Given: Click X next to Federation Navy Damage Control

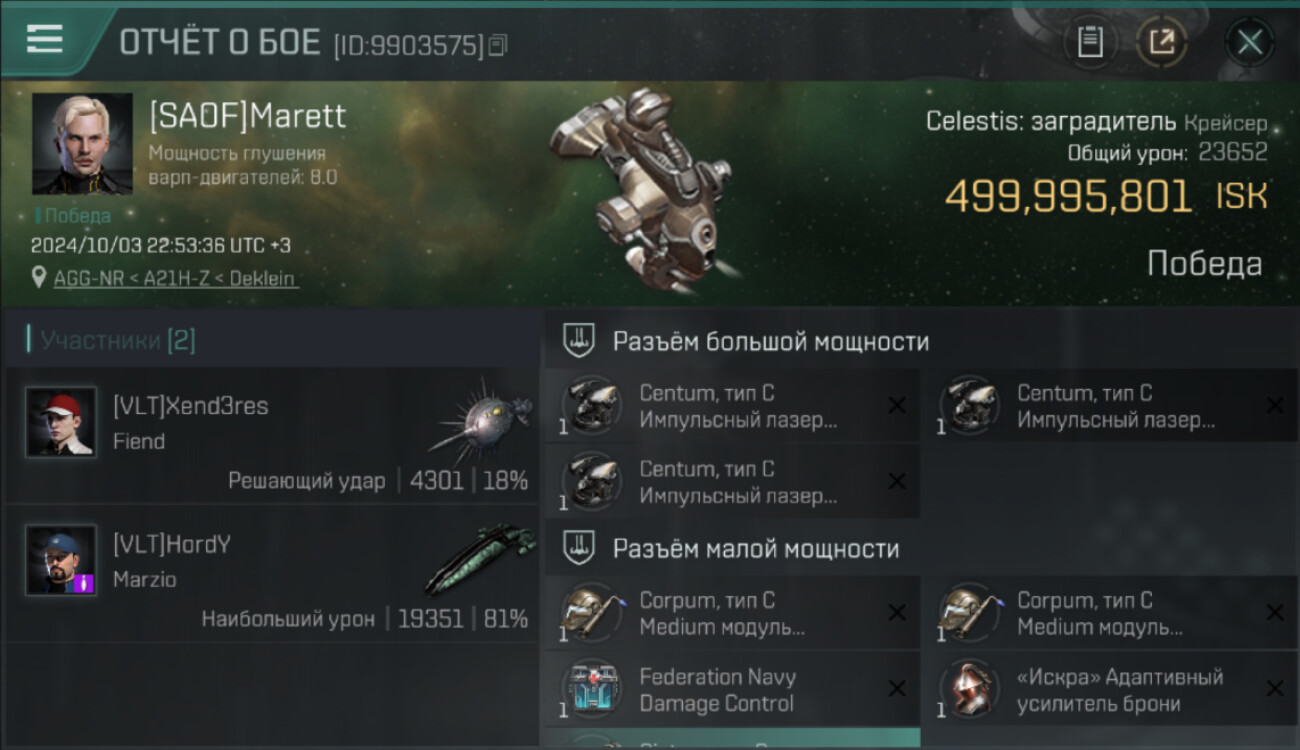Looking at the screenshot, I should click(897, 689).
